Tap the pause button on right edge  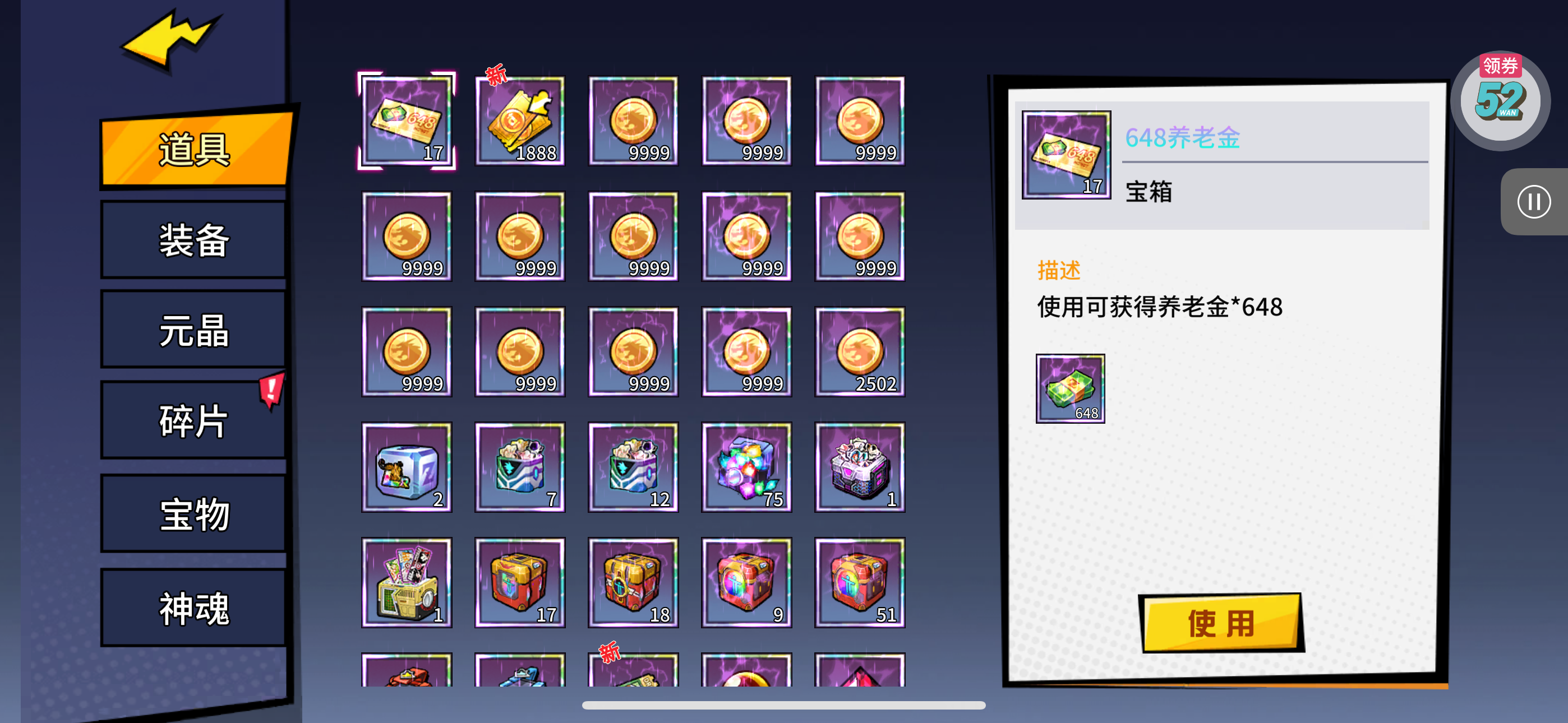(1533, 201)
